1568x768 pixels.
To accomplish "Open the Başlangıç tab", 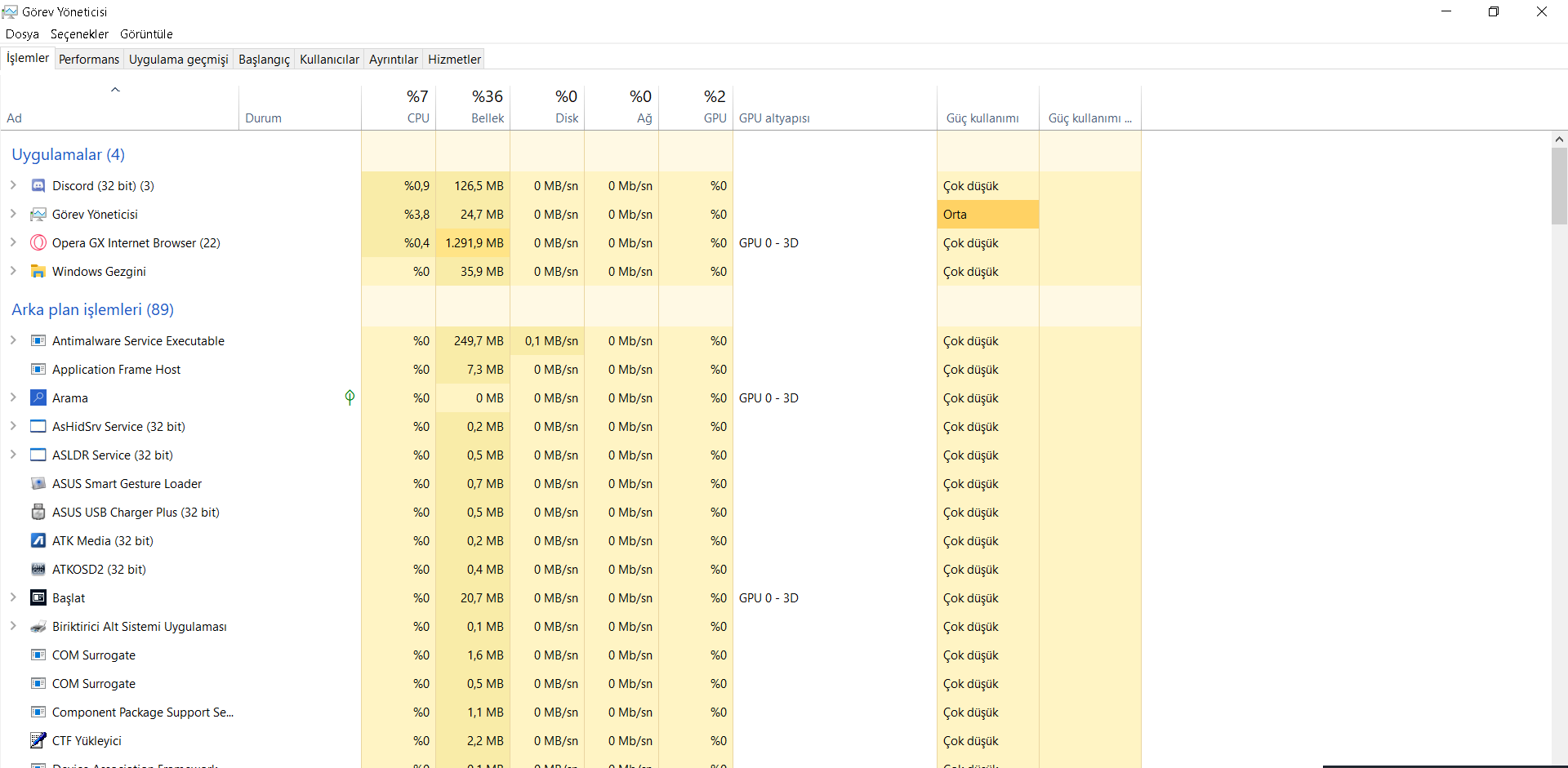I will [264, 60].
